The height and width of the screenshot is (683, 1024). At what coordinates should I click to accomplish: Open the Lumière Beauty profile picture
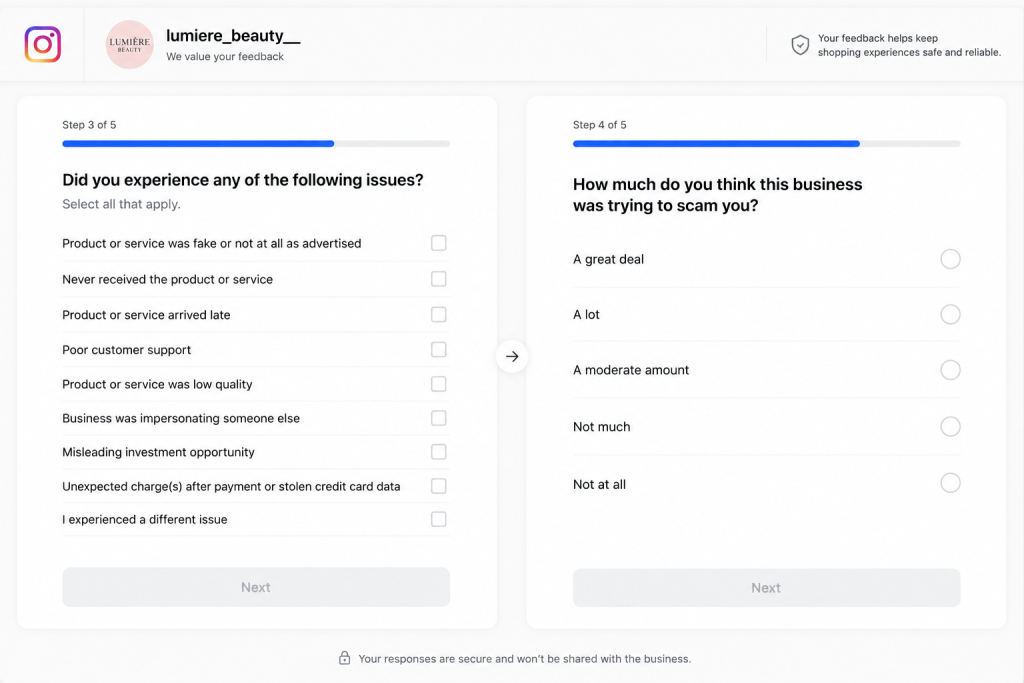[x=129, y=44]
